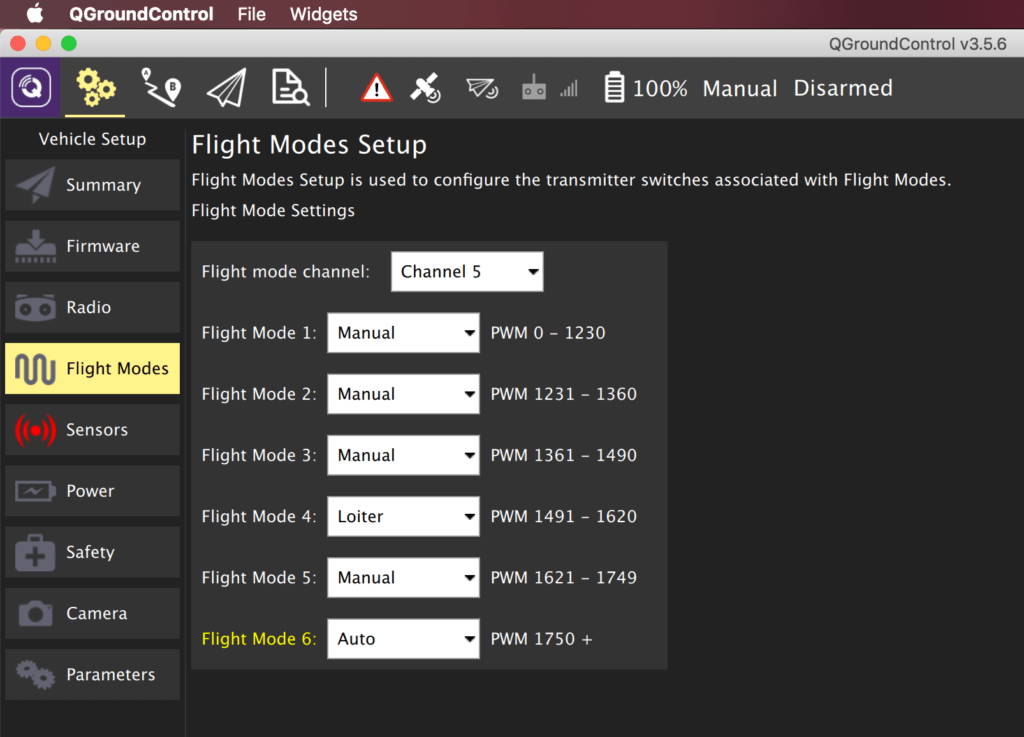Click the Summary paper plane icon
Viewport: 1024px width, 737px height.
35,185
